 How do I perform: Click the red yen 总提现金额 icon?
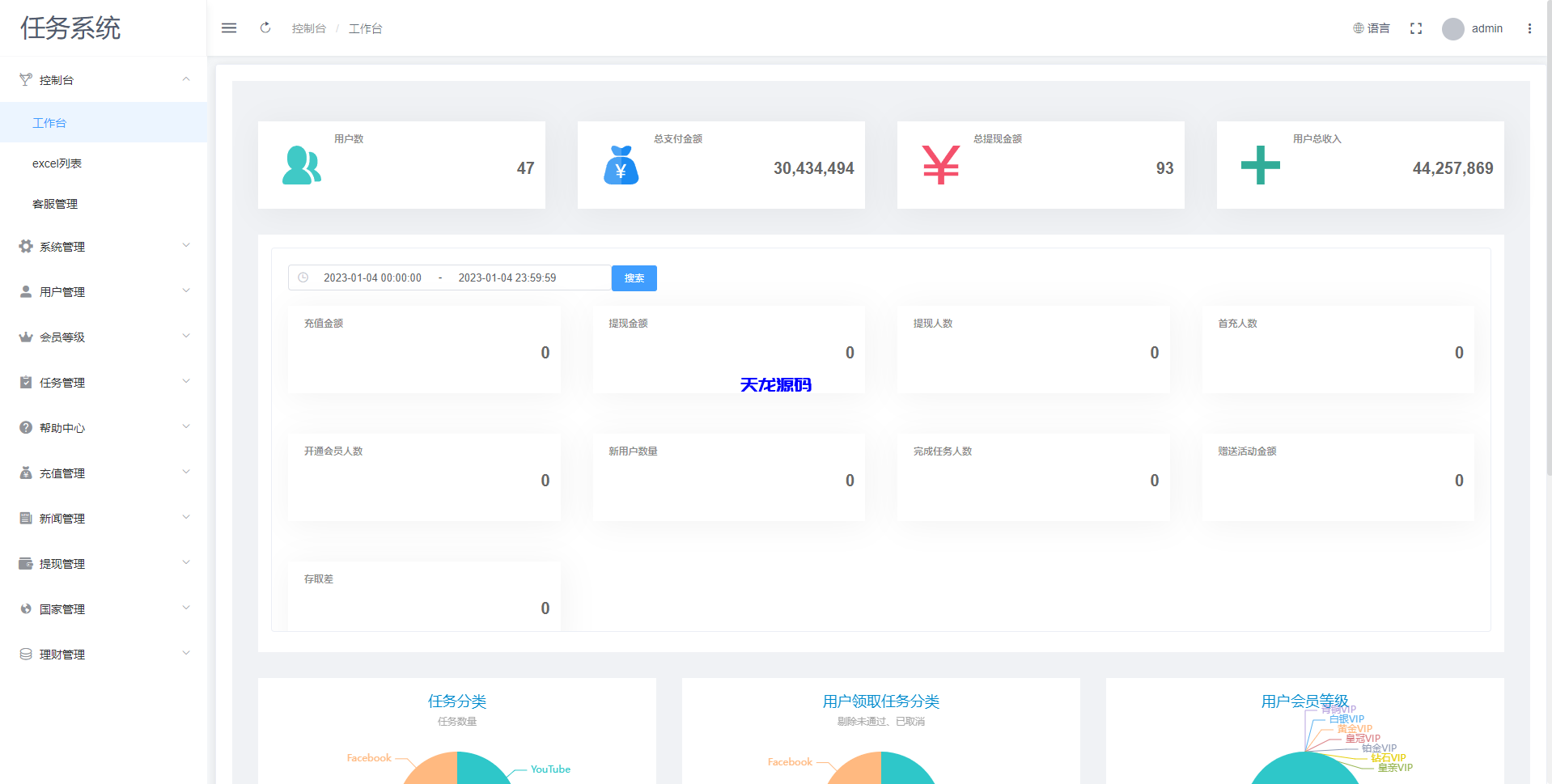coord(940,165)
